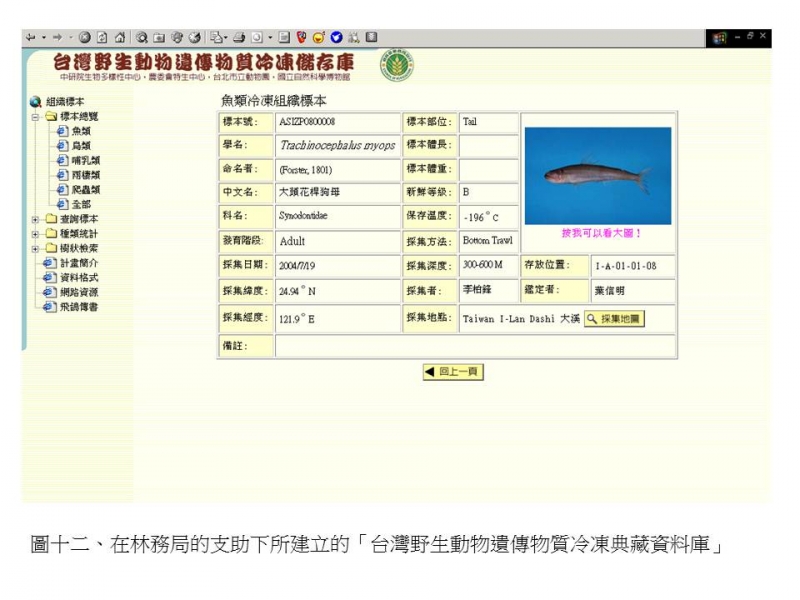Open 全部 in the sidebar tree
Image resolution: width=800 pixels, height=600 pixels.
[x=81, y=205]
